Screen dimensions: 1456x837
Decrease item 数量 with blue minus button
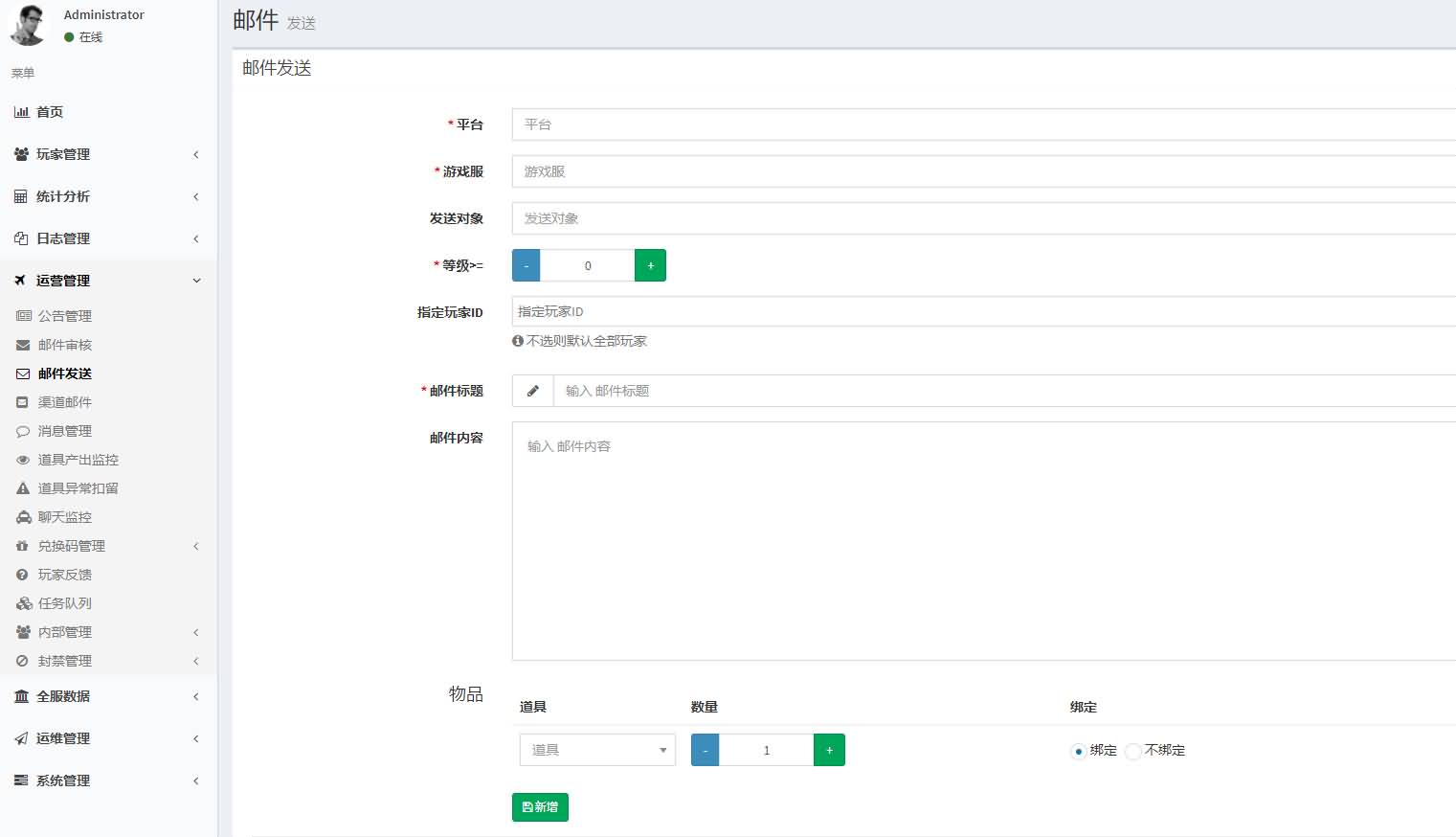[x=705, y=750]
